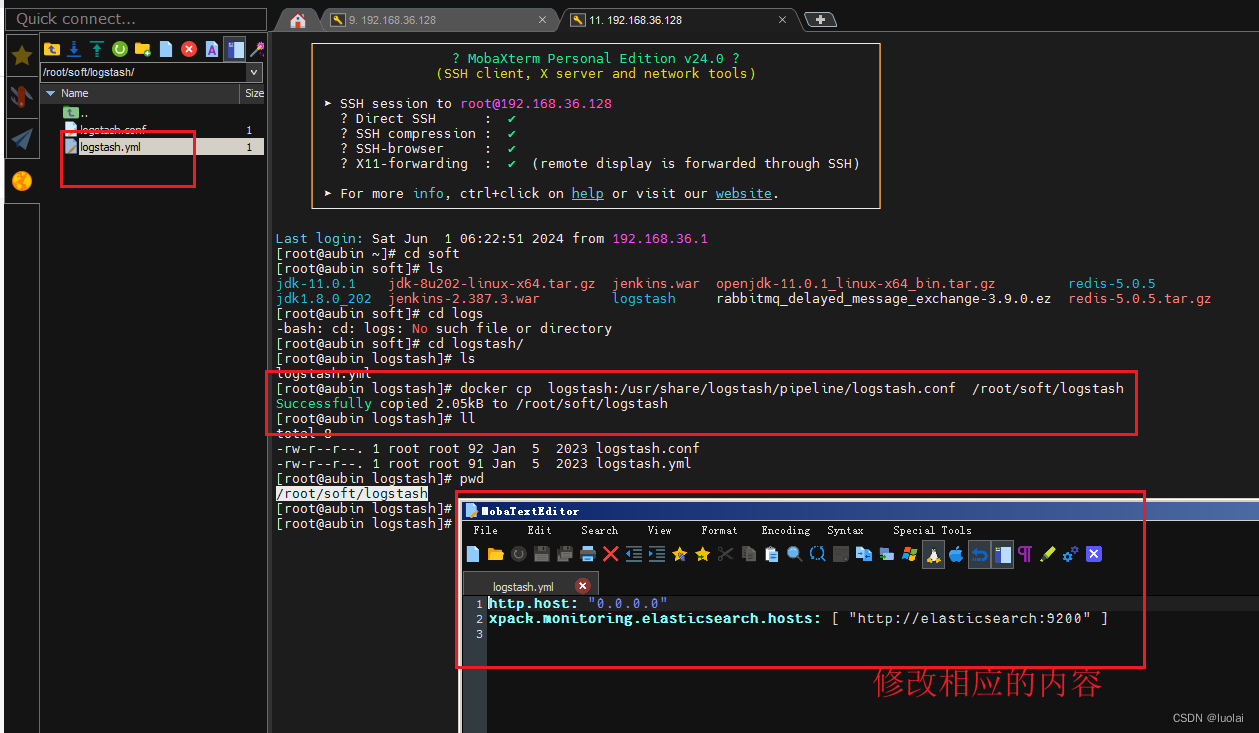Toggle follow terminal folder icon

click(x=235, y=49)
